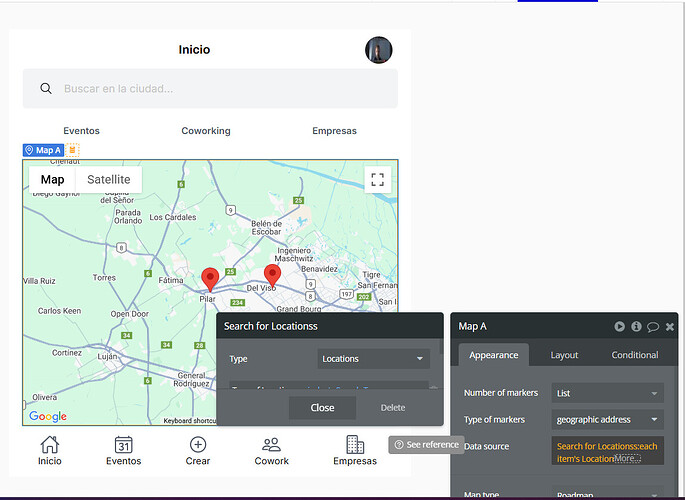Image resolution: width=685 pixels, height=500 pixels.
Task: Select the Eventos category tab
Action: tap(81, 131)
